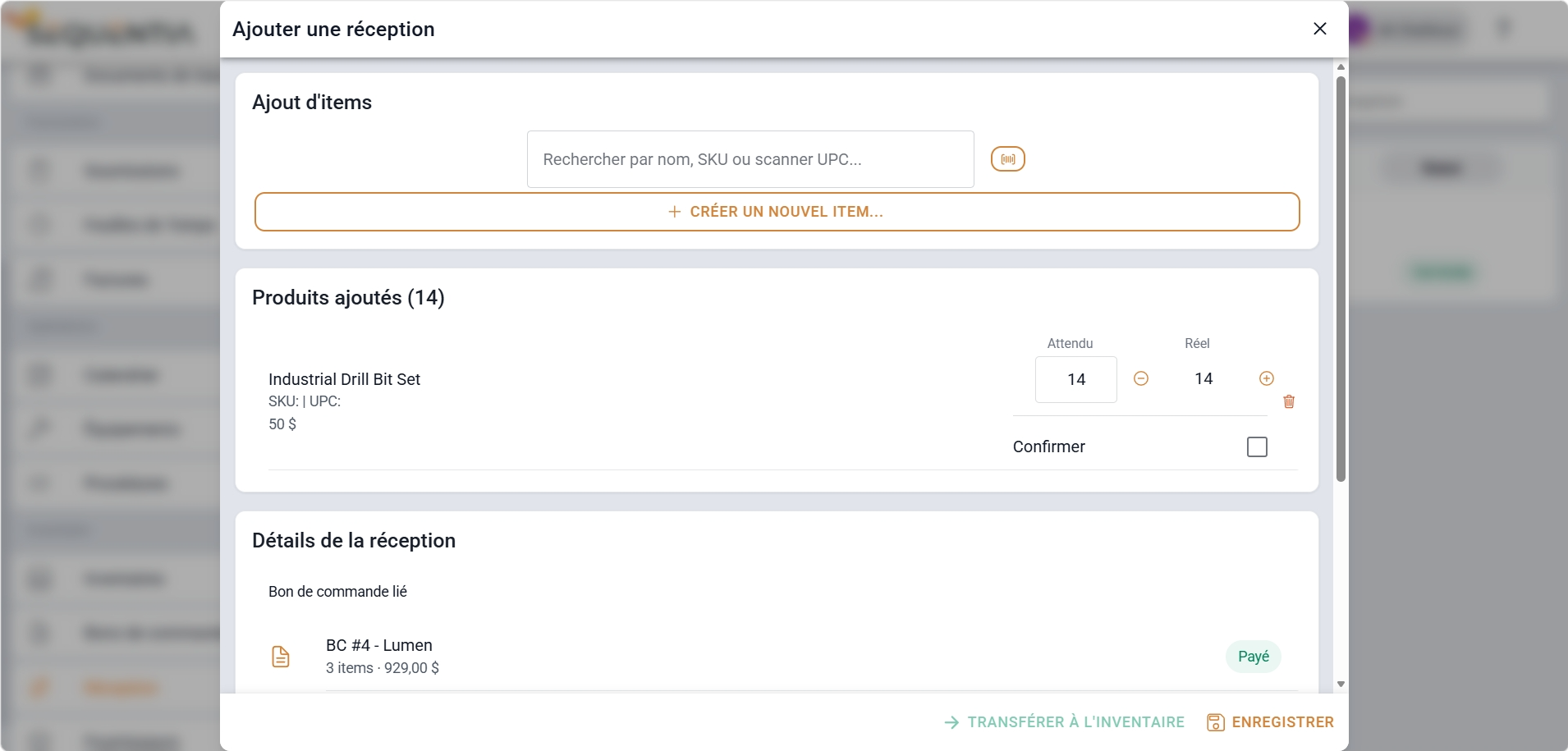1568x751 pixels.
Task: Click the document icon beside BC #4
Action: pos(281,657)
